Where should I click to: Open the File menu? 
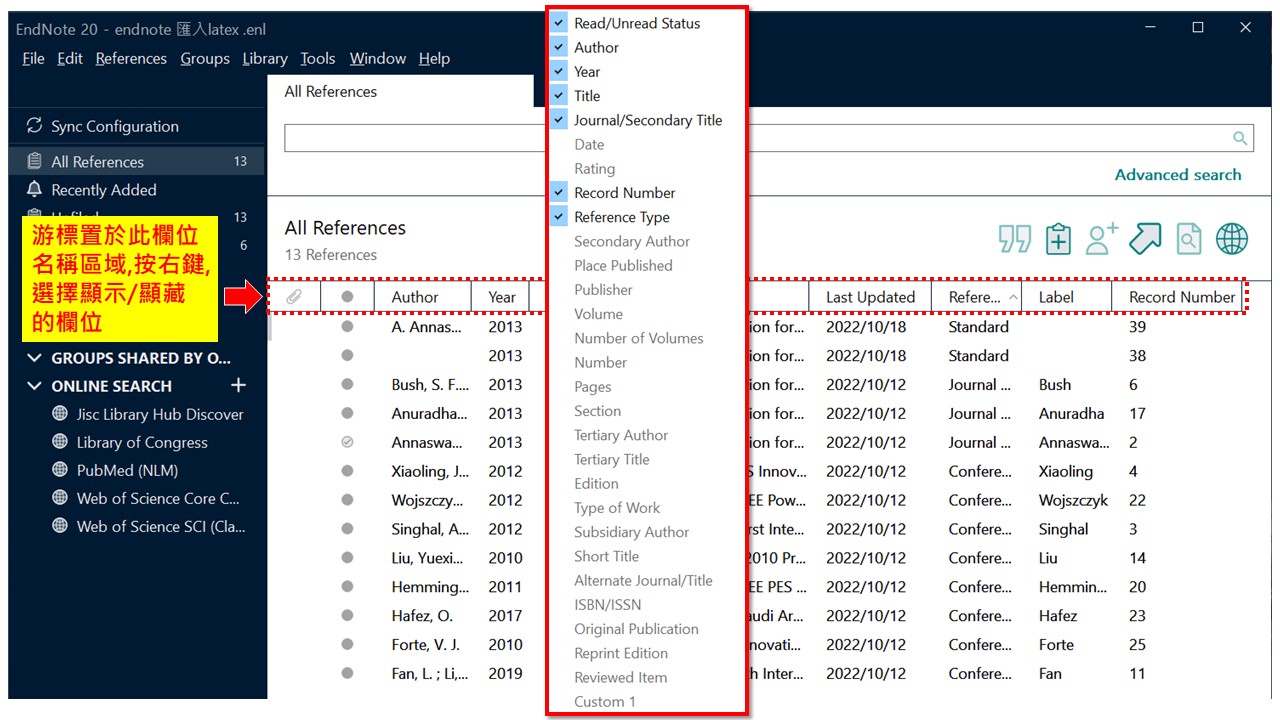tap(33, 58)
